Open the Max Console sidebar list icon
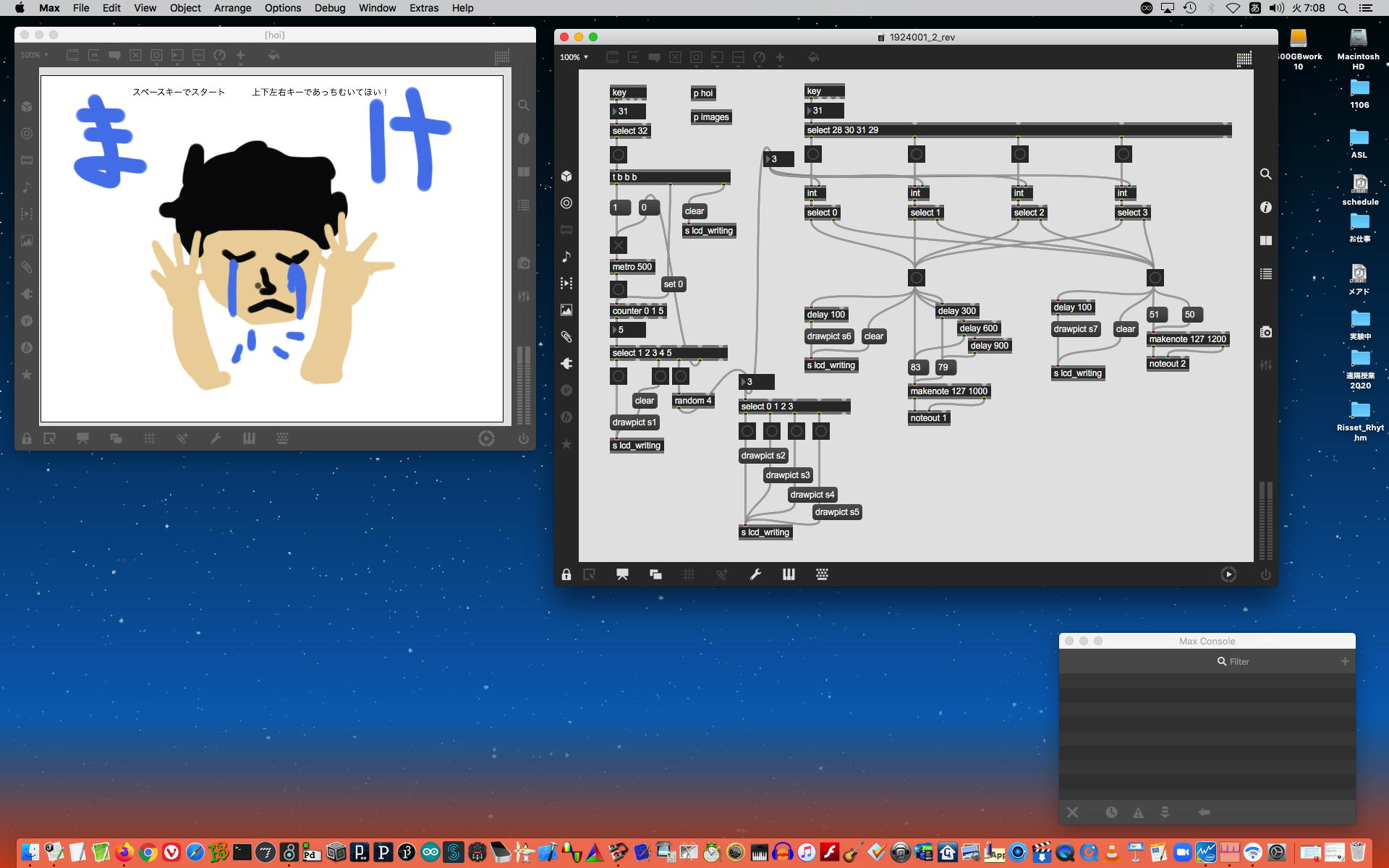Image resolution: width=1389 pixels, height=868 pixels. (1265, 274)
